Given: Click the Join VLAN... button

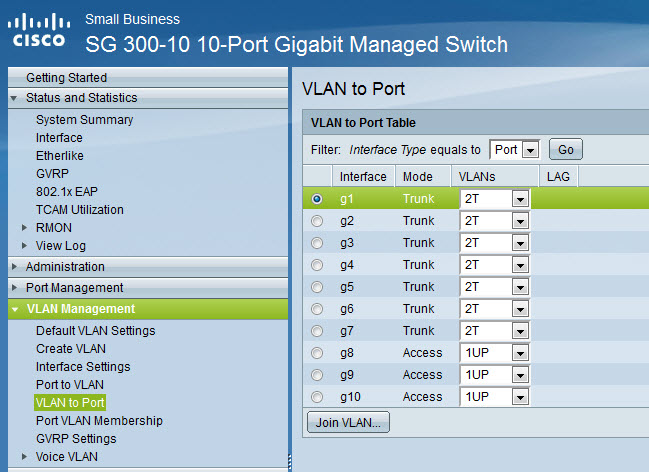Looking at the screenshot, I should point(348,422).
